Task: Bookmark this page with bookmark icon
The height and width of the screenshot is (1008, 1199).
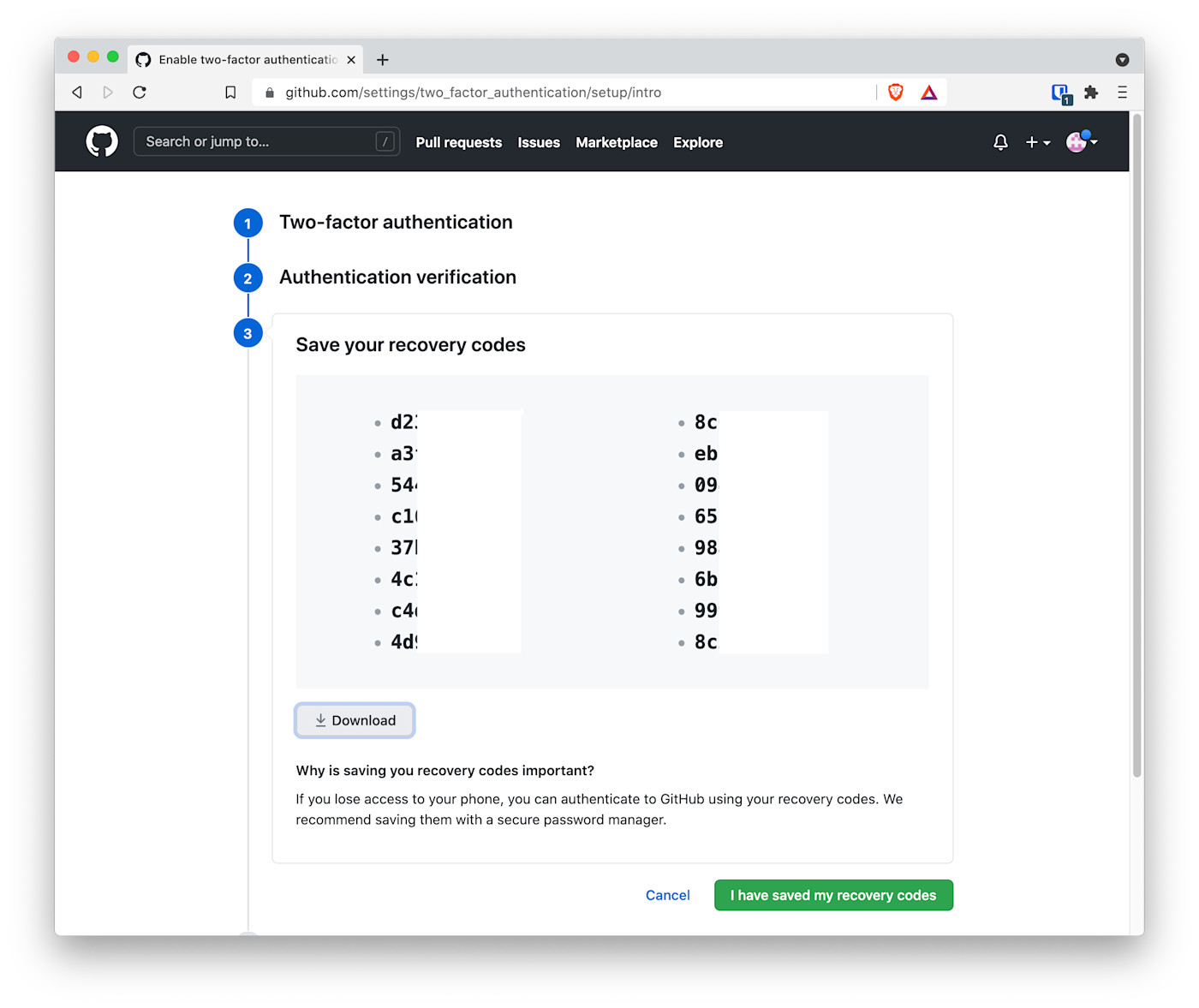Action: click(230, 92)
